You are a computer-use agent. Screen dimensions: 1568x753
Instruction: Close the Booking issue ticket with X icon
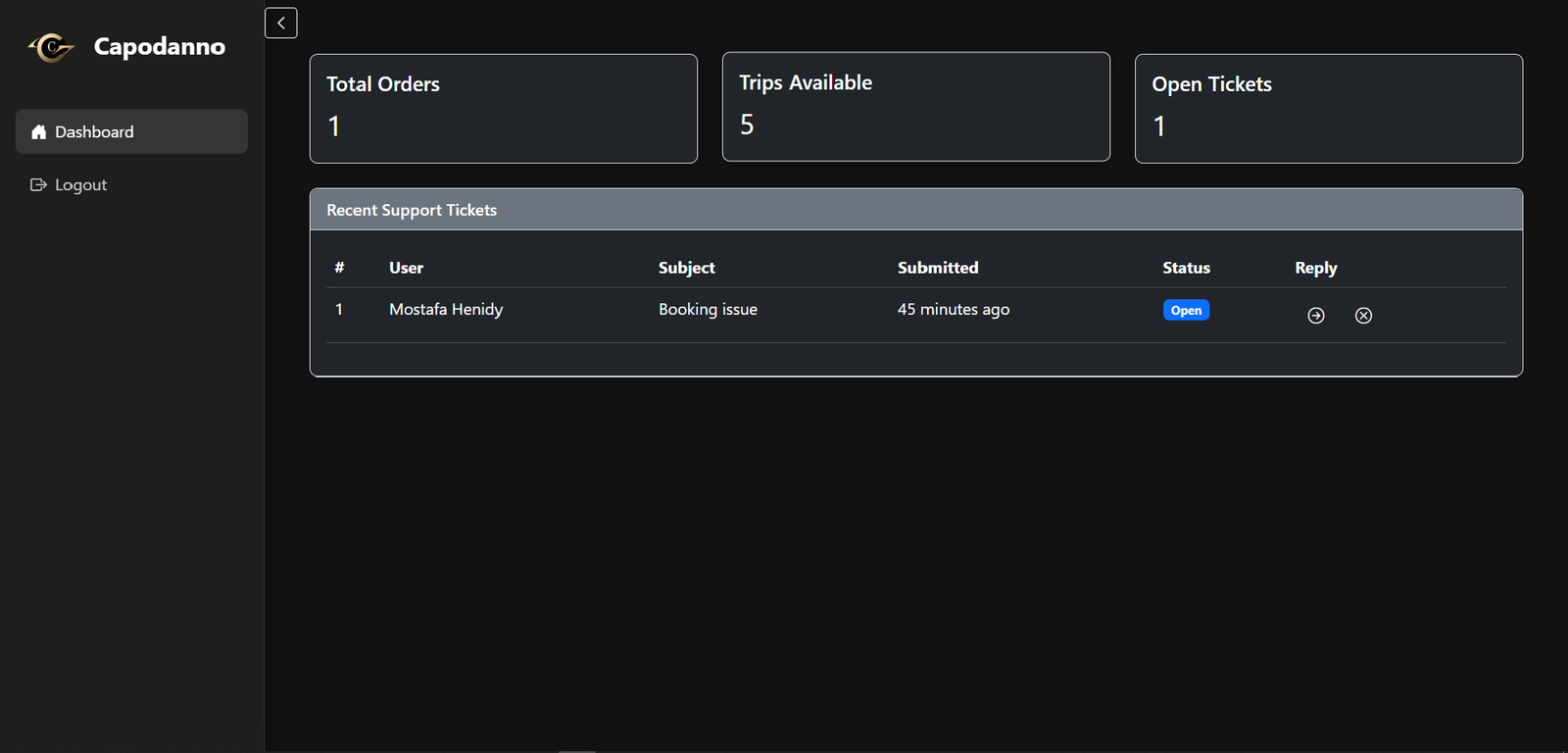(x=1363, y=316)
